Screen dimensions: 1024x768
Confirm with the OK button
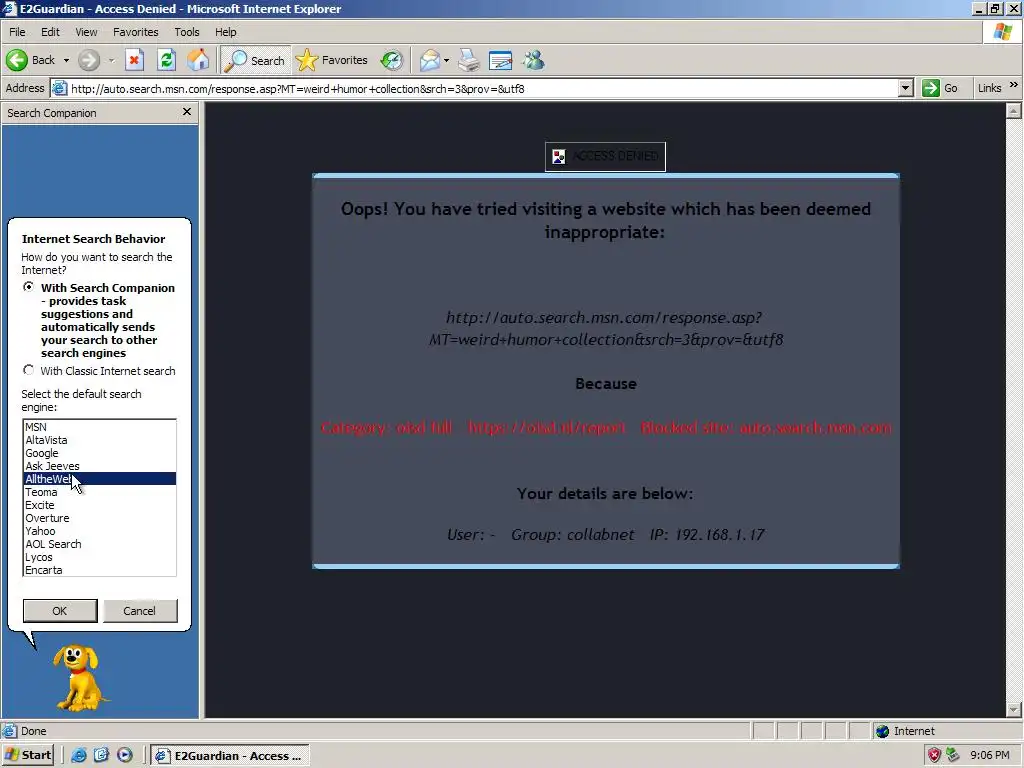(x=60, y=611)
